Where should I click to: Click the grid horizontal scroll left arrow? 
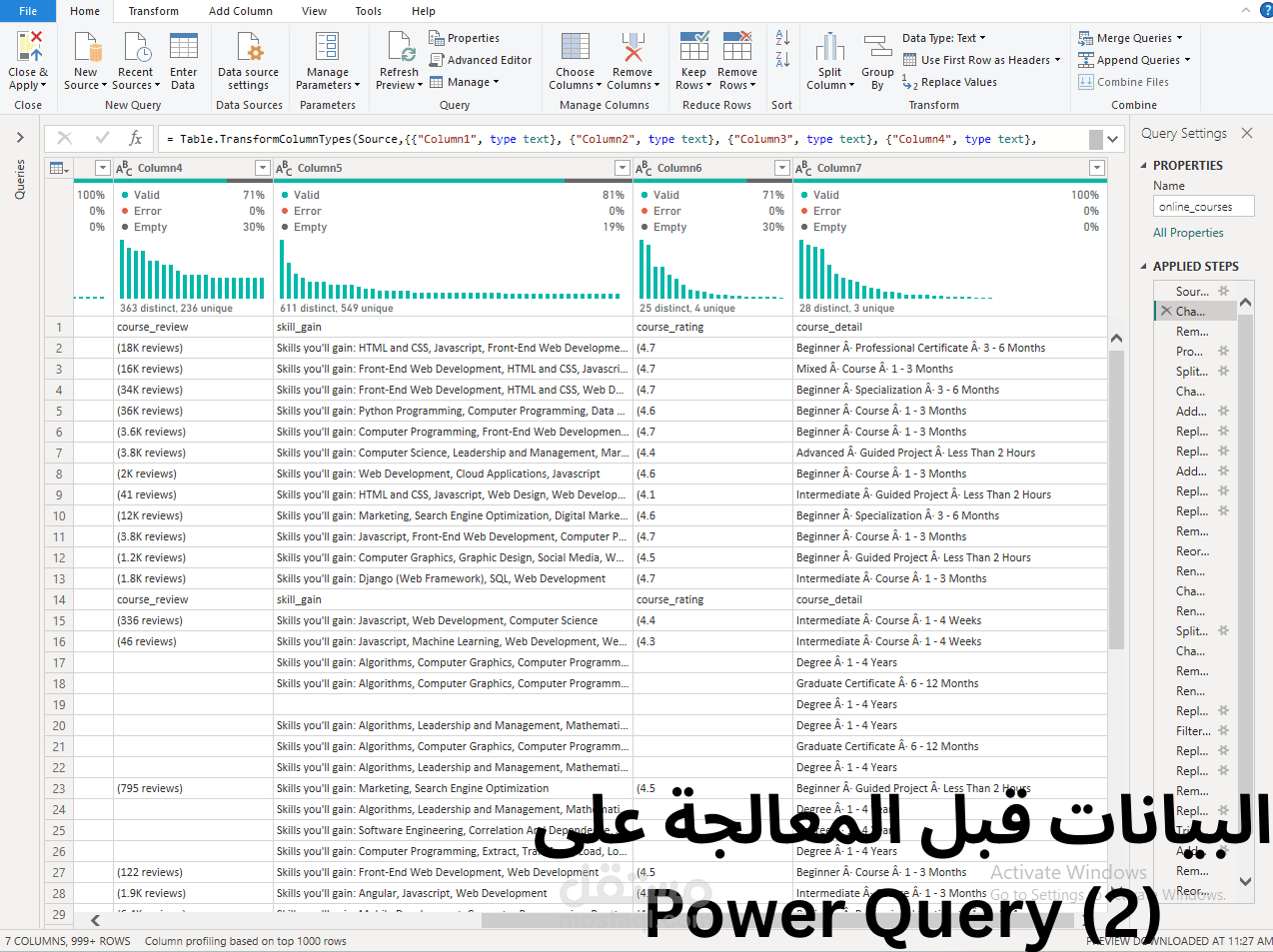coord(96,921)
